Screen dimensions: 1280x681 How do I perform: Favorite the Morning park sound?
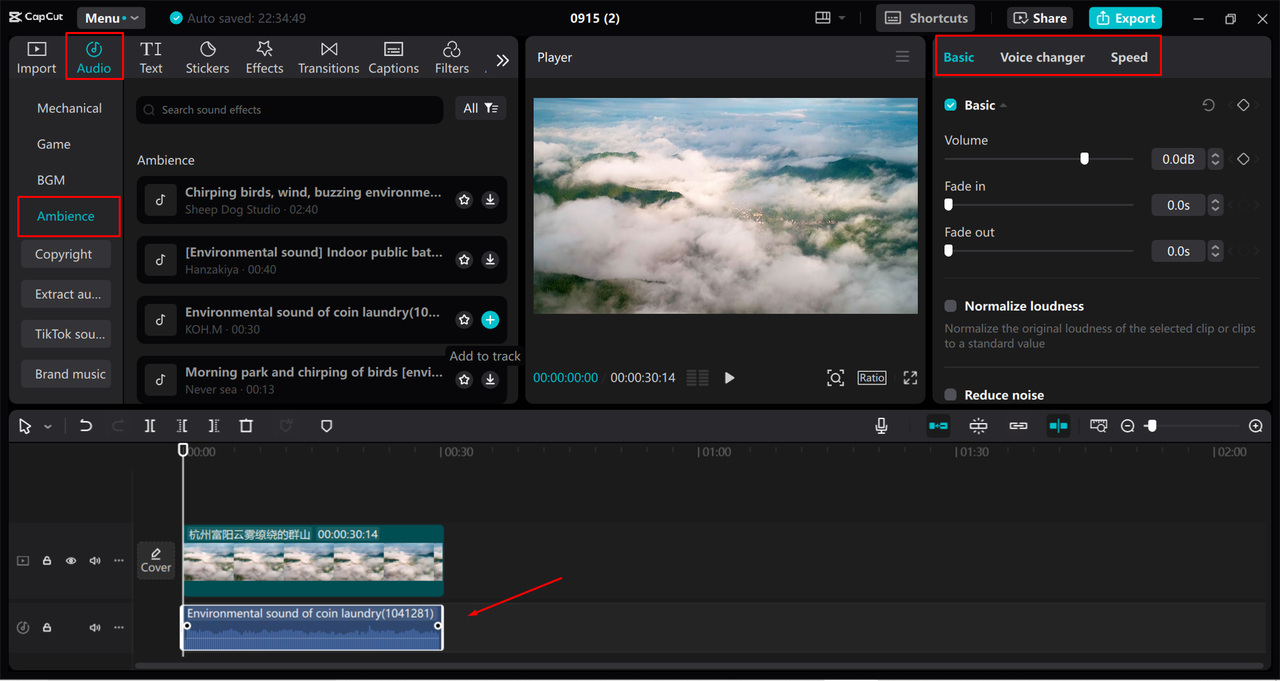point(464,380)
